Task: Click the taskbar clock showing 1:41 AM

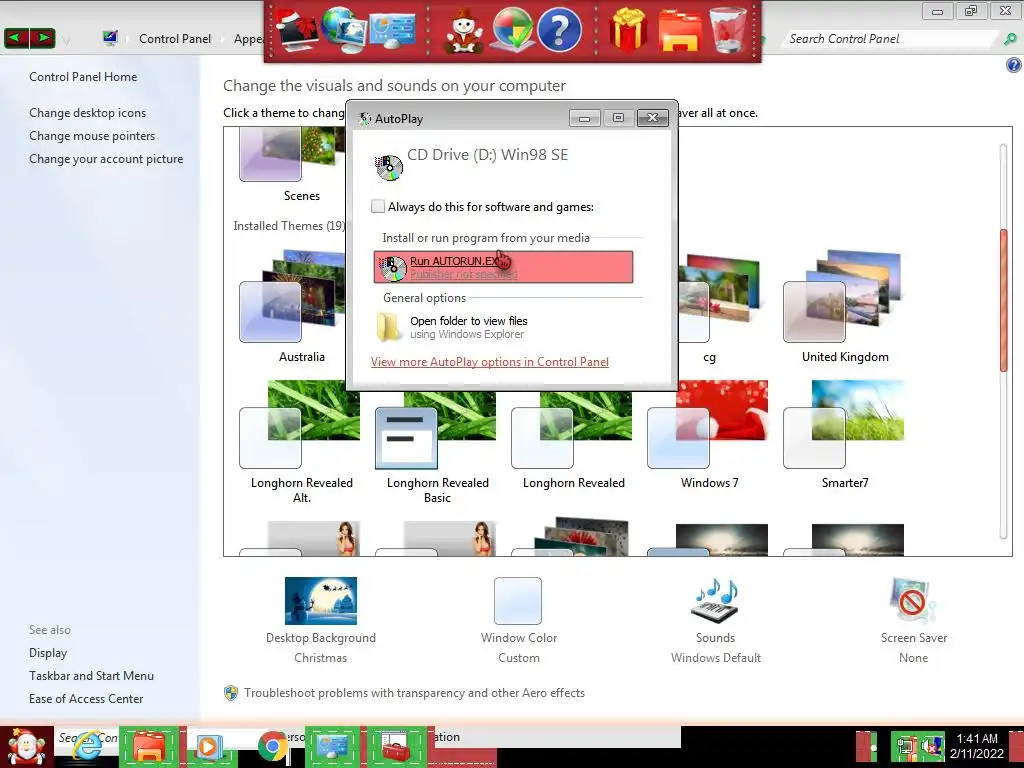Action: (x=977, y=746)
